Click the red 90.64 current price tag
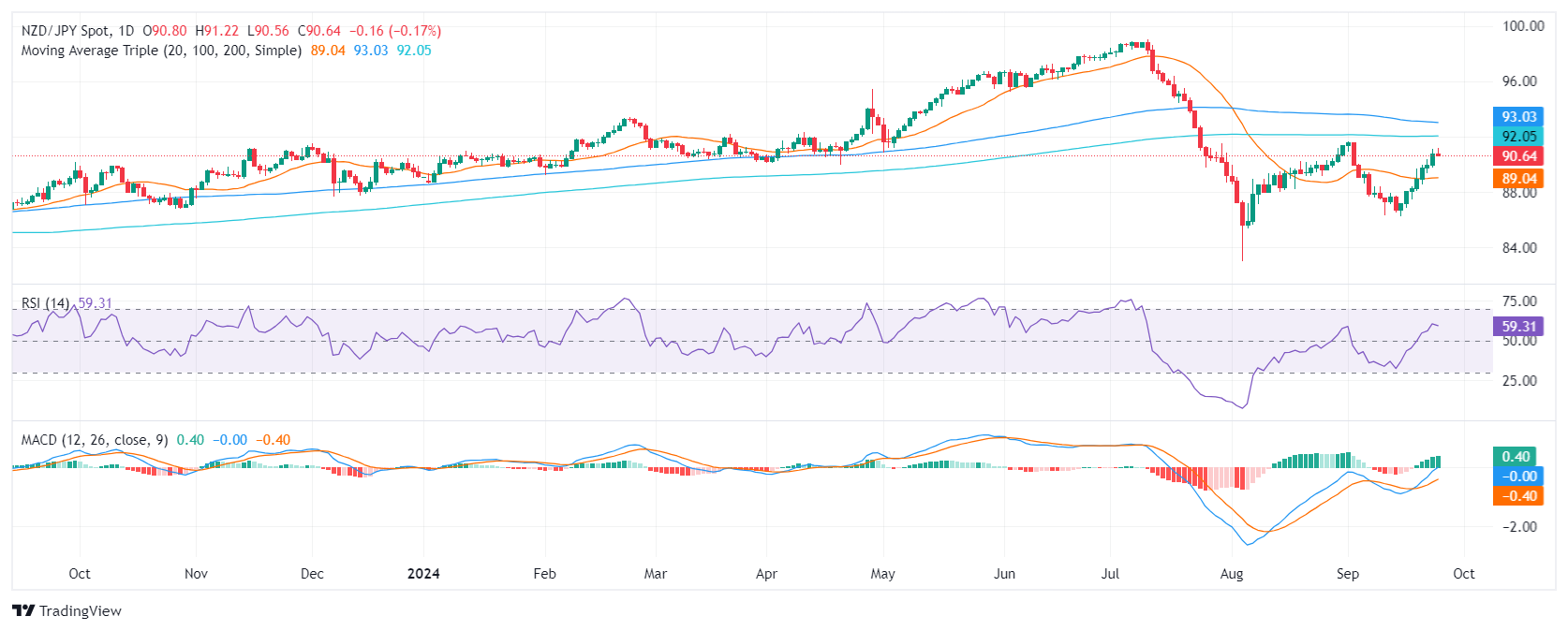Image resolution: width=1568 pixels, height=631 pixels. pos(1518,156)
